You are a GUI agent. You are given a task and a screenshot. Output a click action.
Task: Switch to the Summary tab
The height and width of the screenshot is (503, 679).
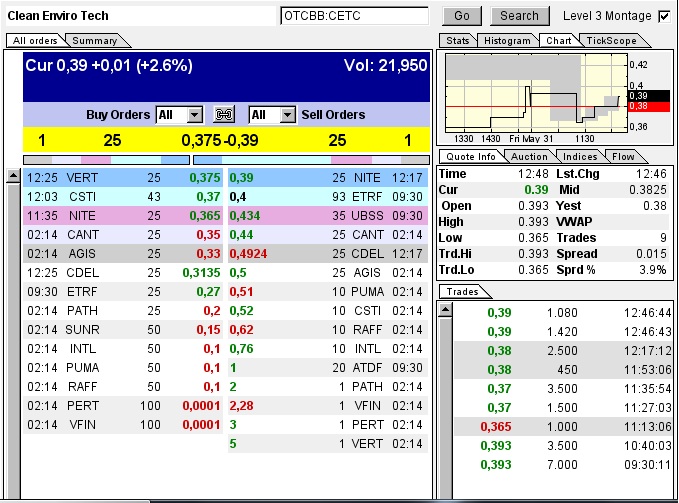click(x=95, y=41)
